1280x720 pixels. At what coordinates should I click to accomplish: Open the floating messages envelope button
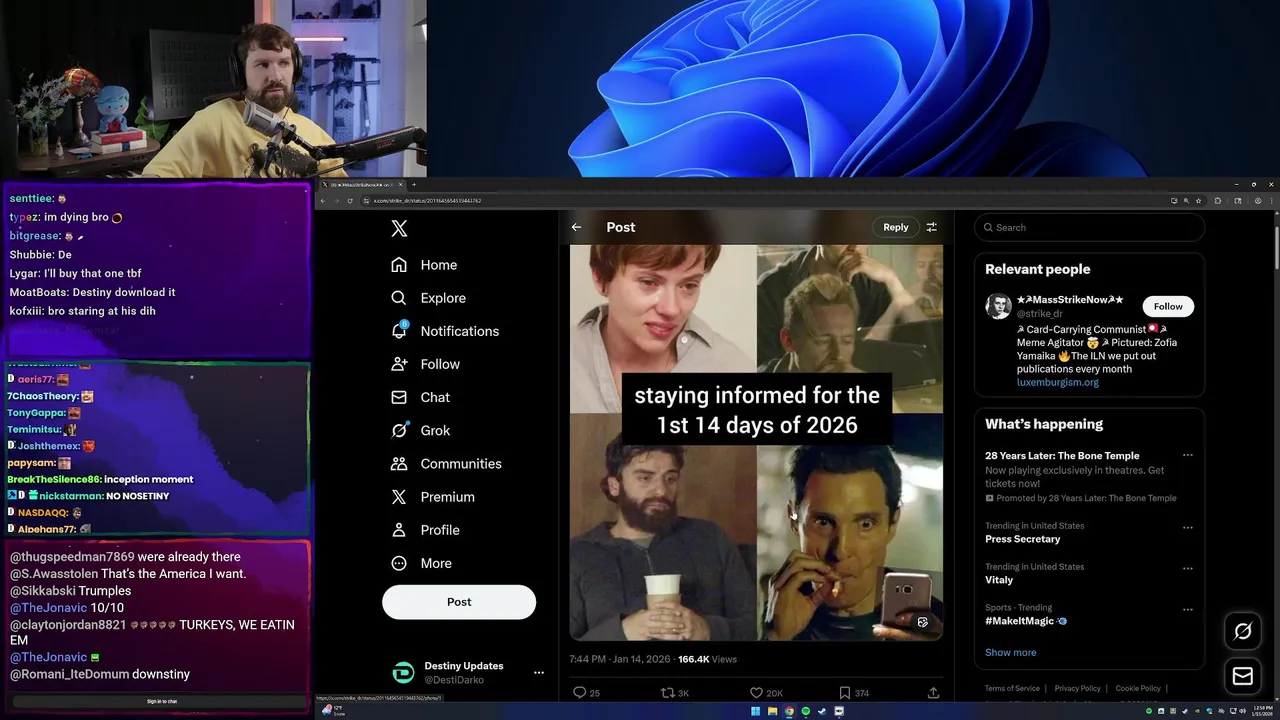(1243, 677)
